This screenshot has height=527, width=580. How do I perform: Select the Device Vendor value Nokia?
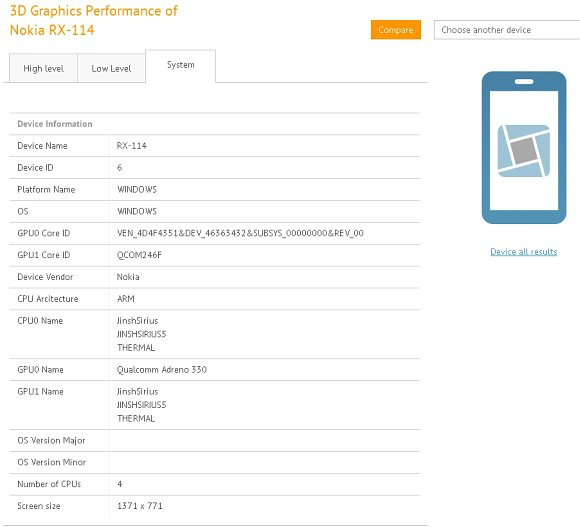[128, 277]
